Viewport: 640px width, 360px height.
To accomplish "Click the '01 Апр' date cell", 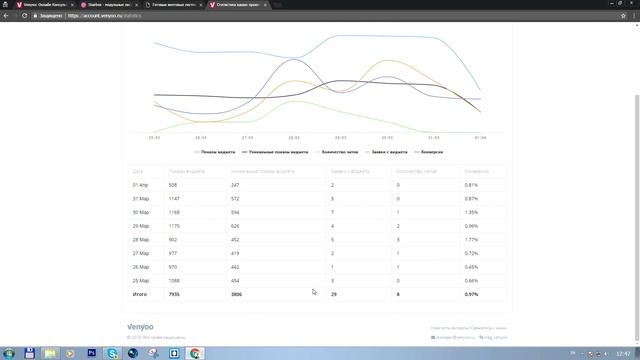I will pos(140,185).
